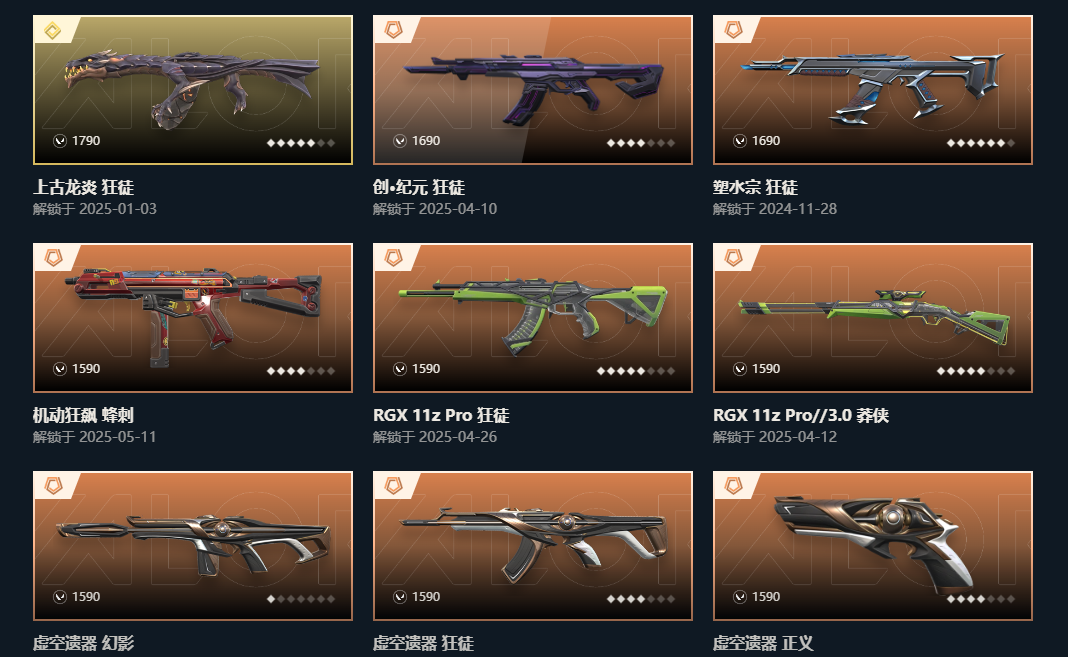This screenshot has height=657, width=1068.
Task: Click the 虚空遗器 狂徒 title text
Action: click(424, 643)
